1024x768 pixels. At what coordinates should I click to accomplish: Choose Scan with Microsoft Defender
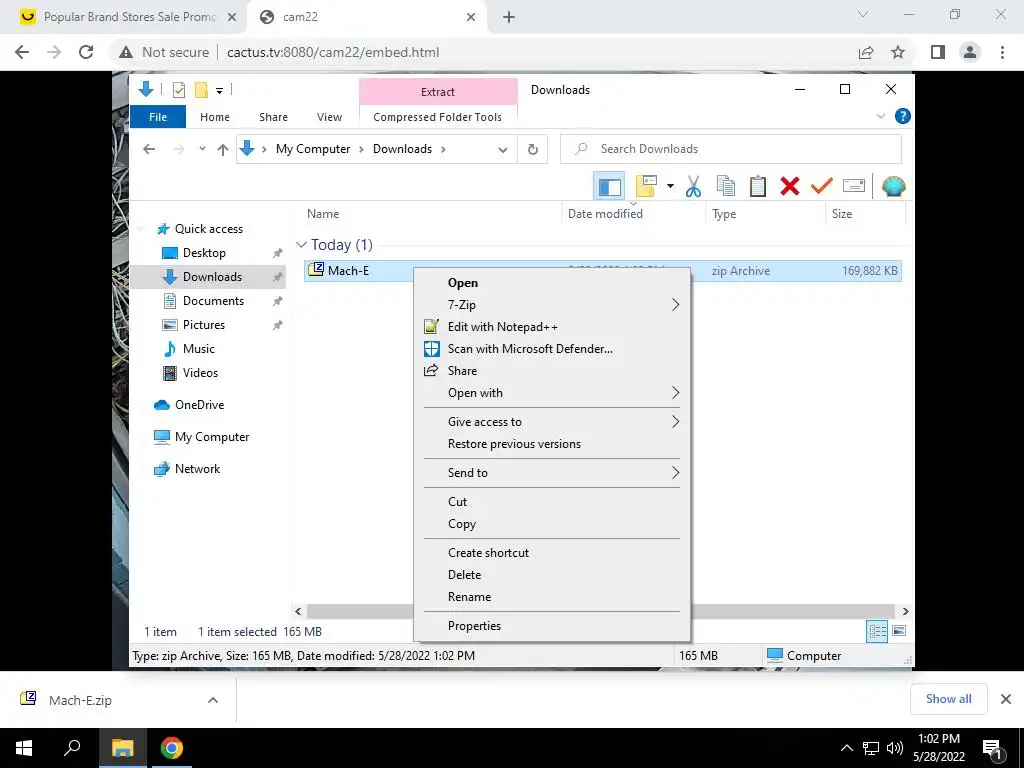[552, 349]
